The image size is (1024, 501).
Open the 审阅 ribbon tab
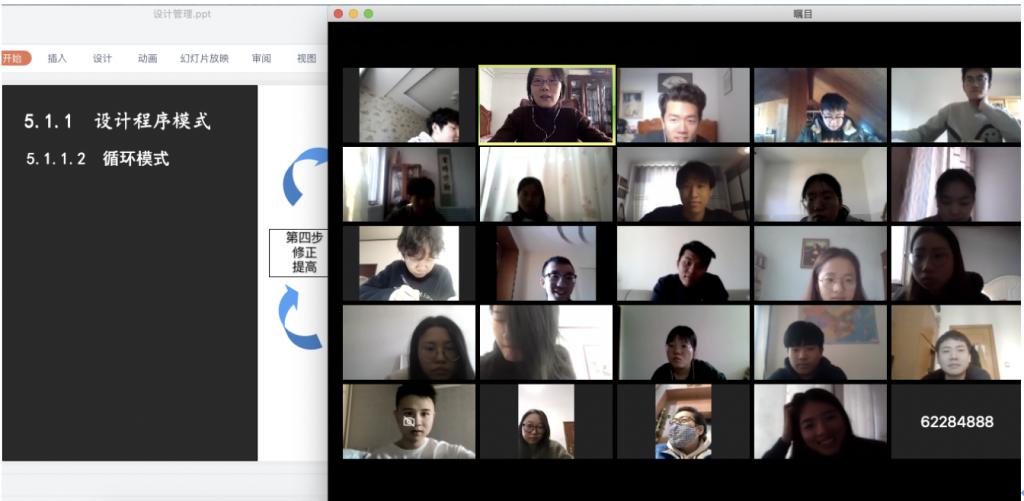[x=261, y=58]
